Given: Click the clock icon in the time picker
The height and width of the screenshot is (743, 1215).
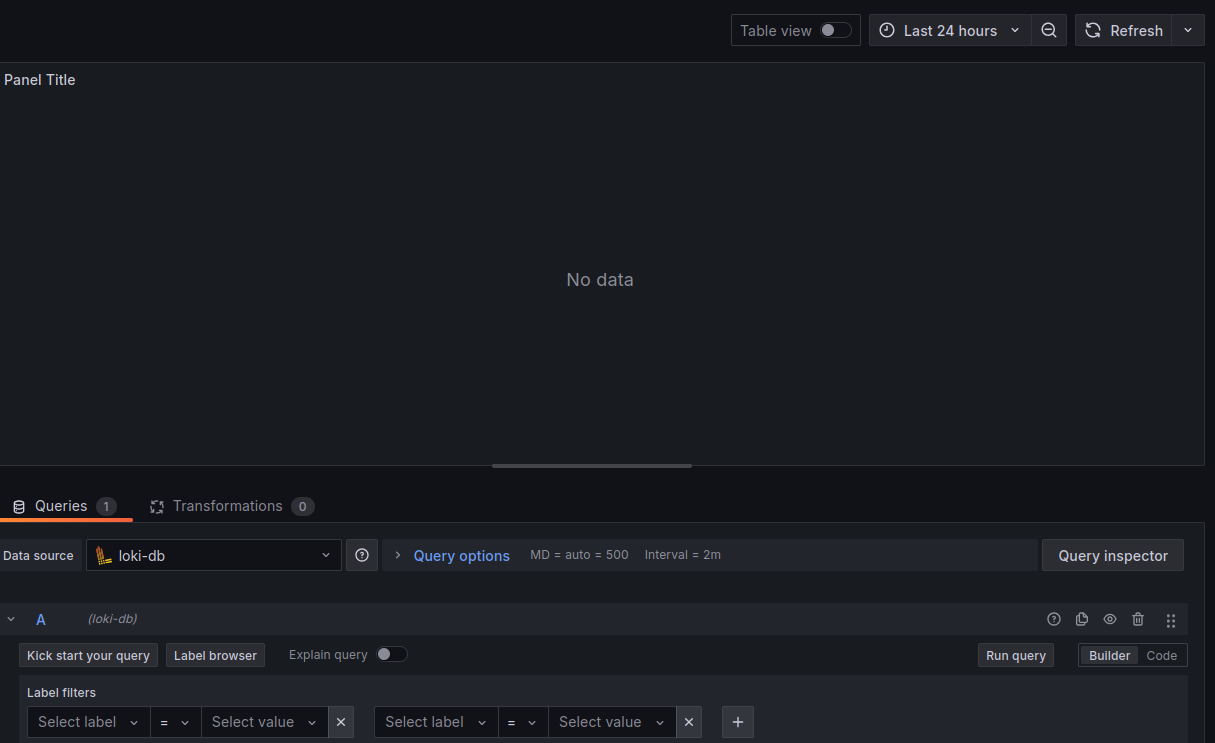Looking at the screenshot, I should tap(886, 30).
